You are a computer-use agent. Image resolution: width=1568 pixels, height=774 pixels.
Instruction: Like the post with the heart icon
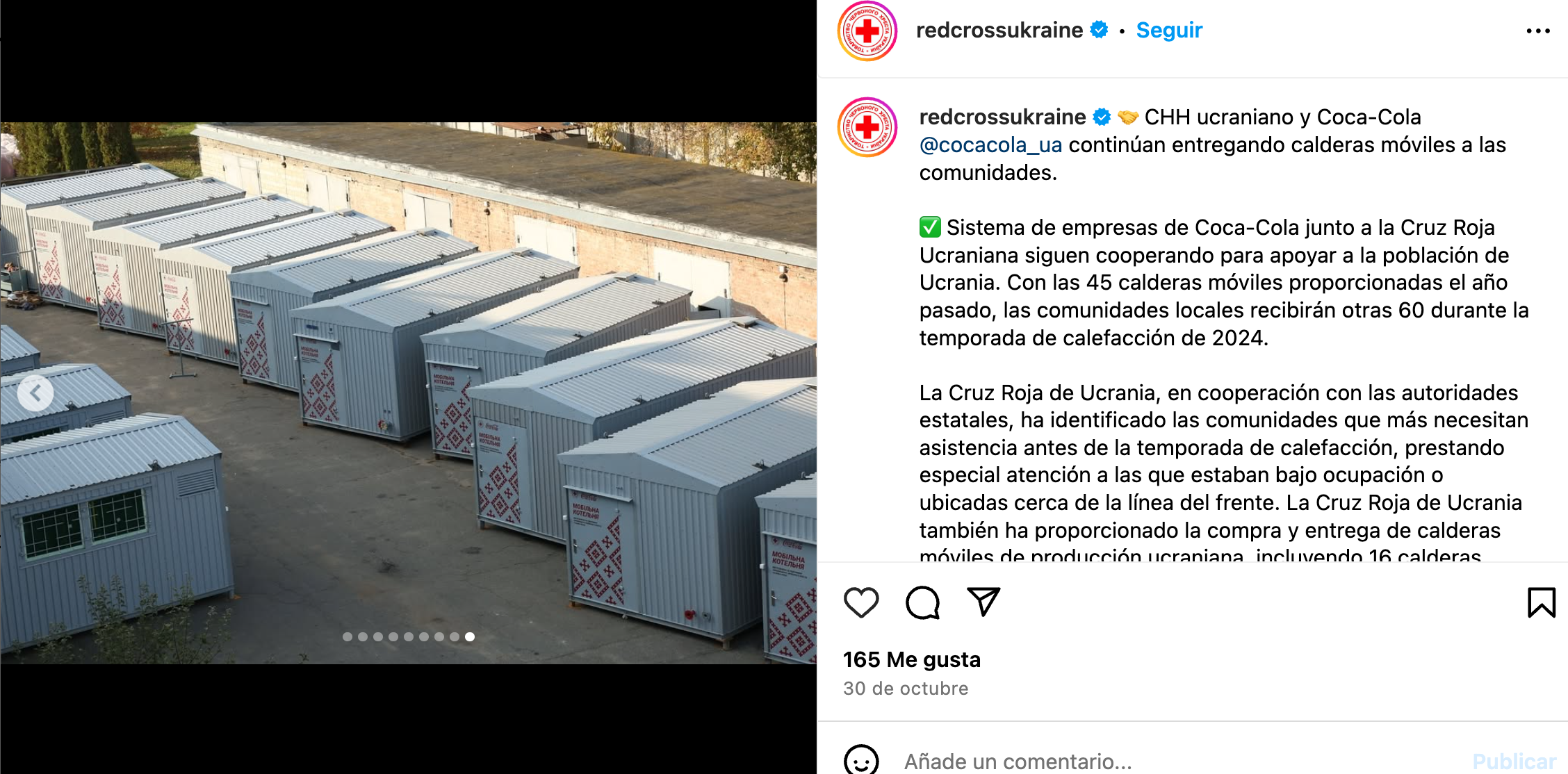pyautogui.click(x=861, y=602)
